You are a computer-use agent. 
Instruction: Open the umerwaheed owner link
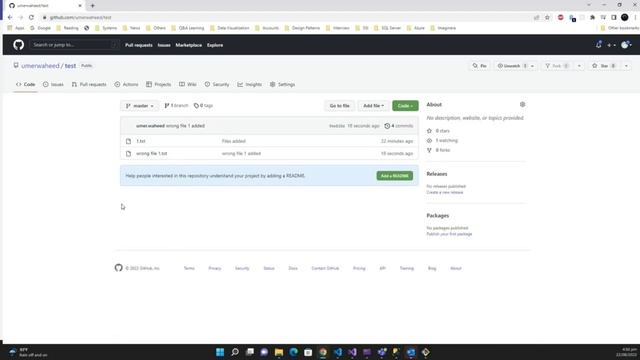coord(40,66)
